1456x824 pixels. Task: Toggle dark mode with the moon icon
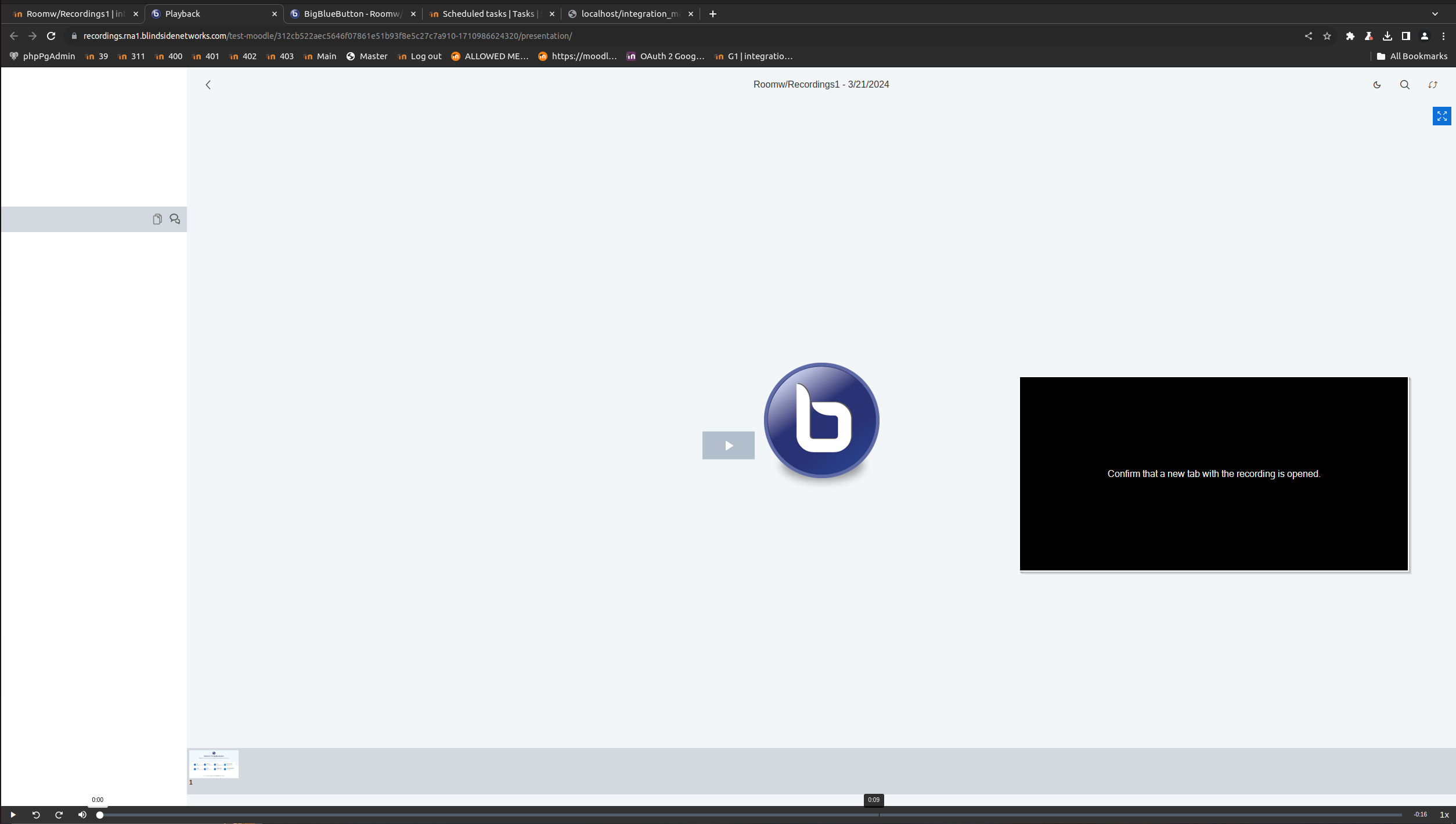(x=1377, y=85)
